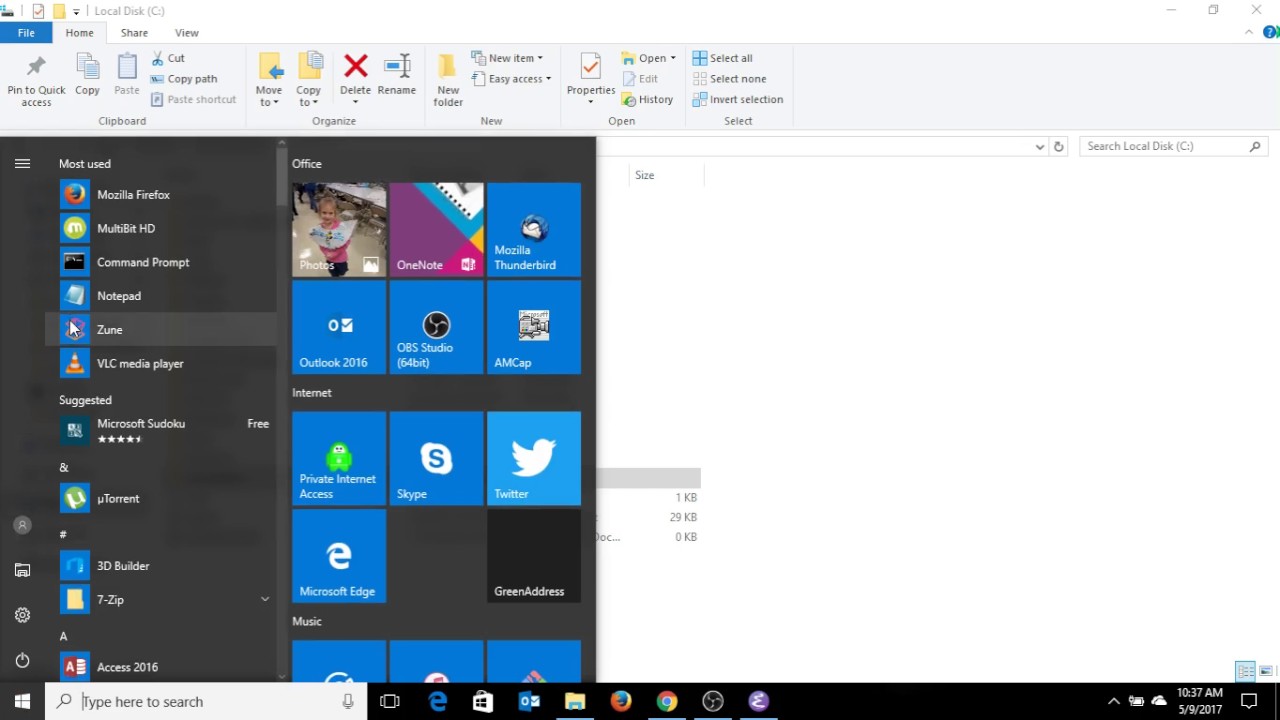Open the New item dropdown
1280x720 pixels.
tap(507, 58)
